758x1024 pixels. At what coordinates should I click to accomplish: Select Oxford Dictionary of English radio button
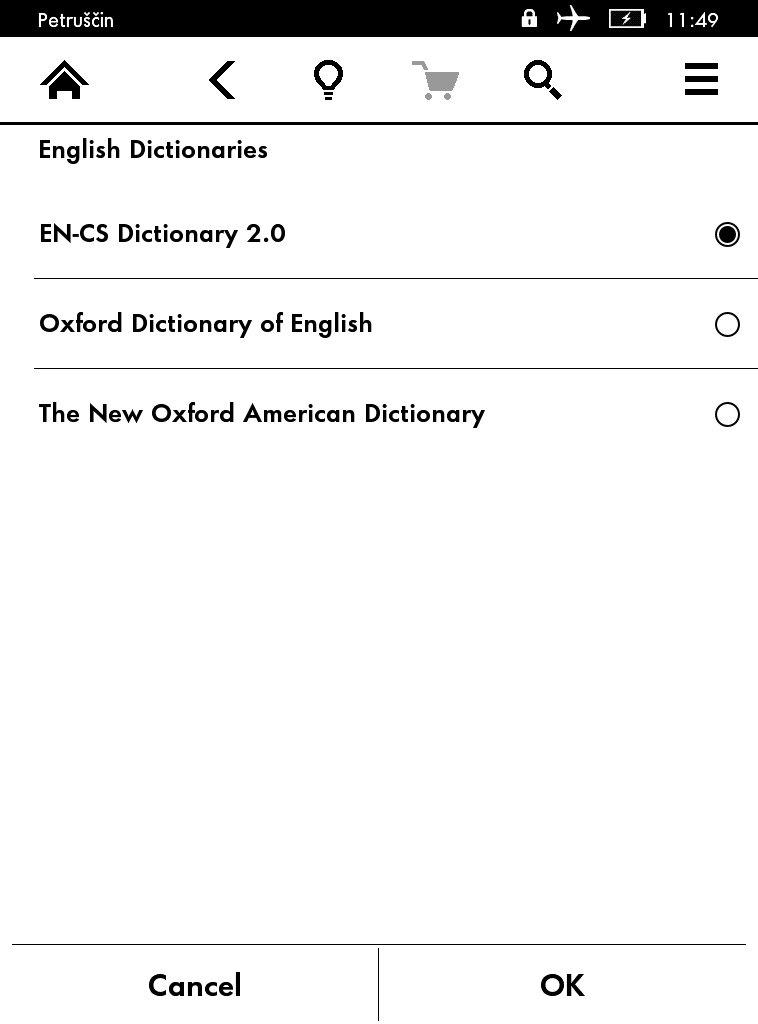727,325
